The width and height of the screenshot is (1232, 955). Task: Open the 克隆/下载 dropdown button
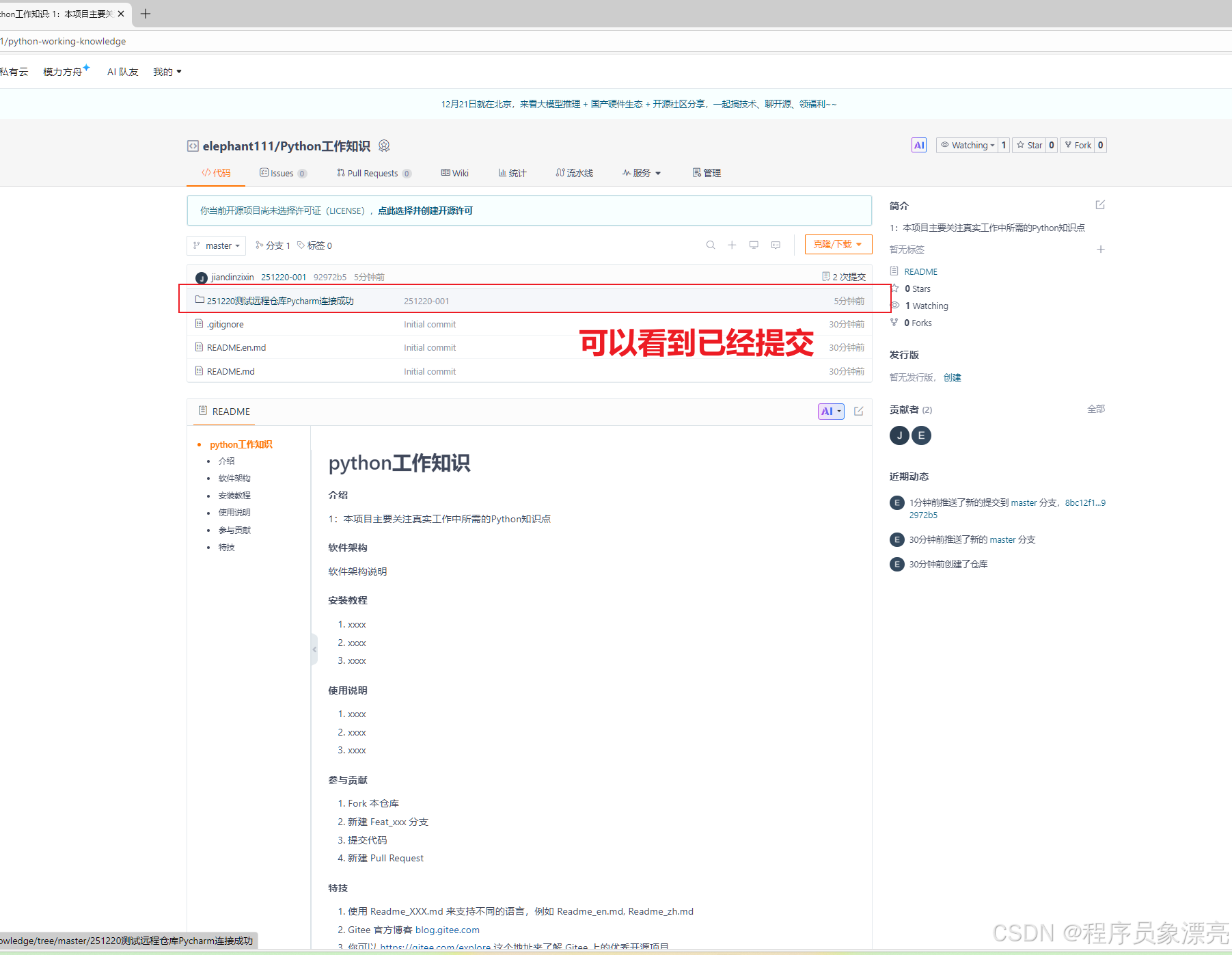click(x=838, y=245)
